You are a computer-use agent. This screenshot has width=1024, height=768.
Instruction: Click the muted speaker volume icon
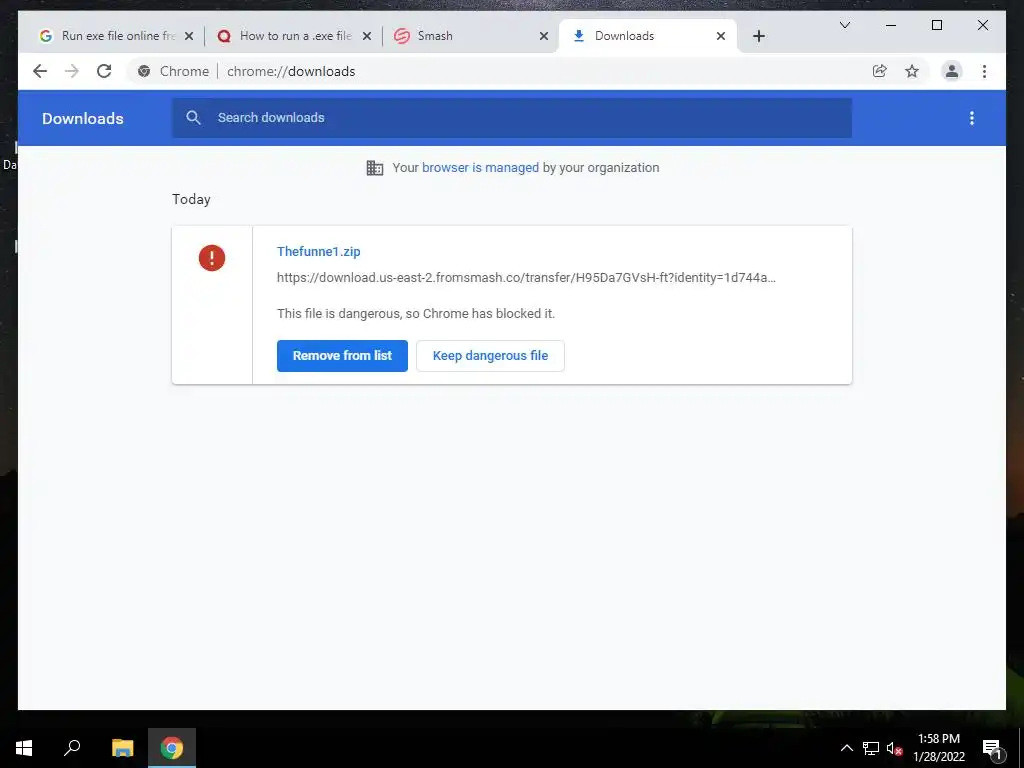(894, 748)
